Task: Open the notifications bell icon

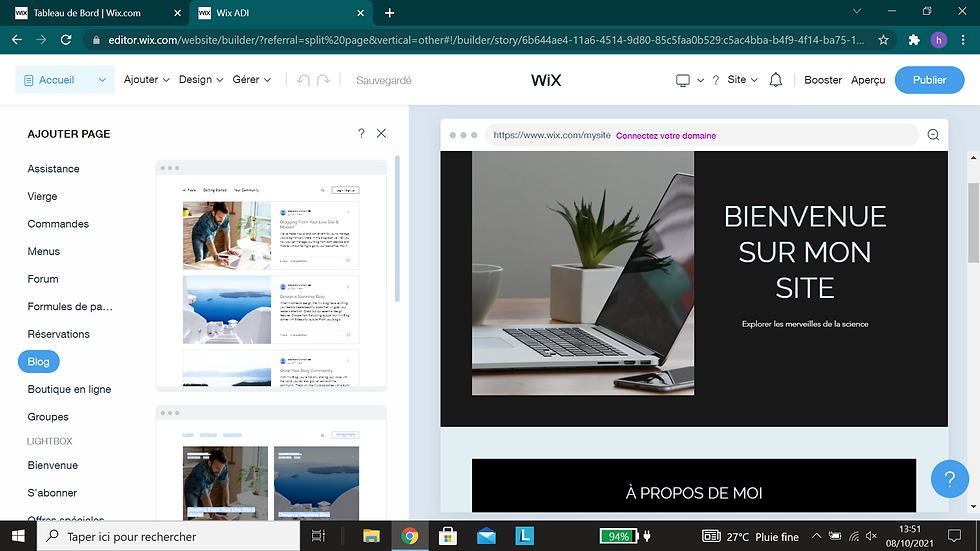Action: [776, 80]
